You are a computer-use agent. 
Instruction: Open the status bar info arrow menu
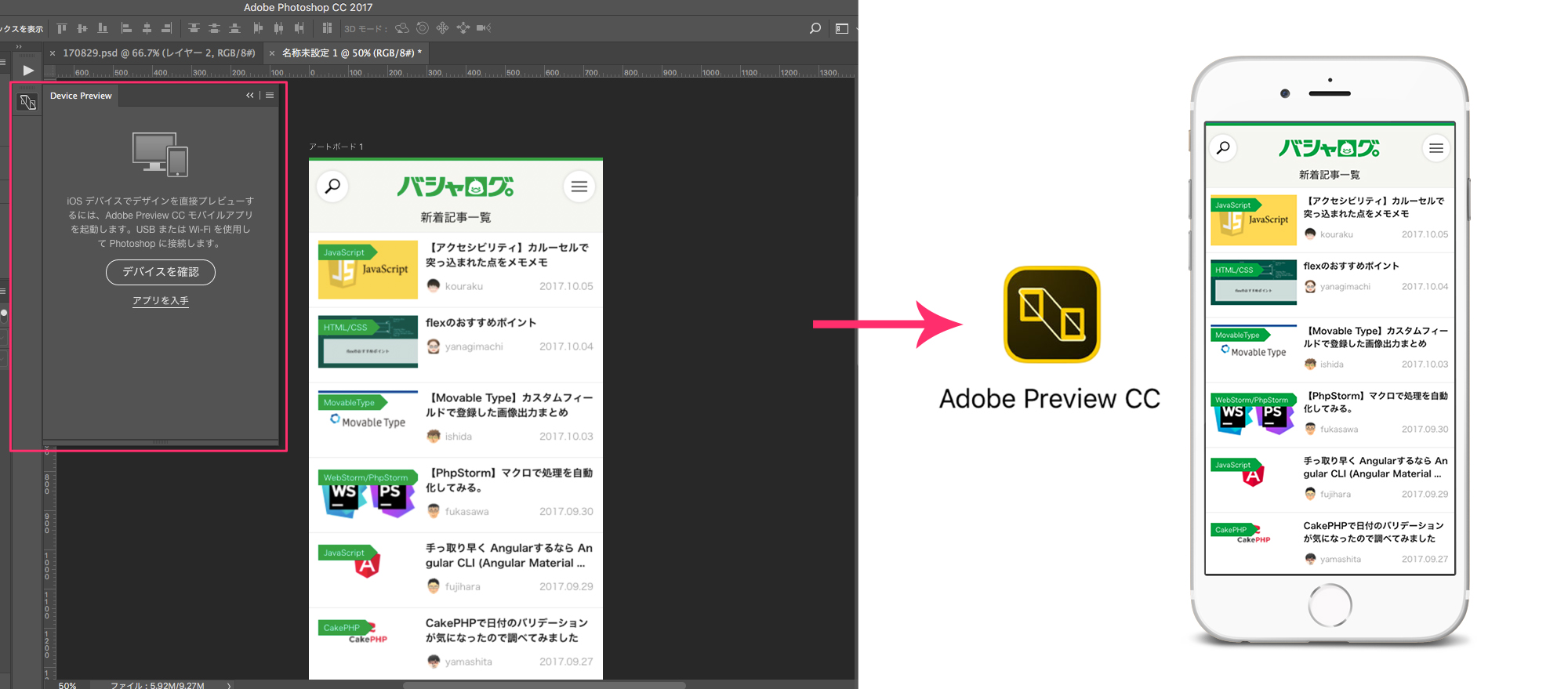tap(229, 685)
